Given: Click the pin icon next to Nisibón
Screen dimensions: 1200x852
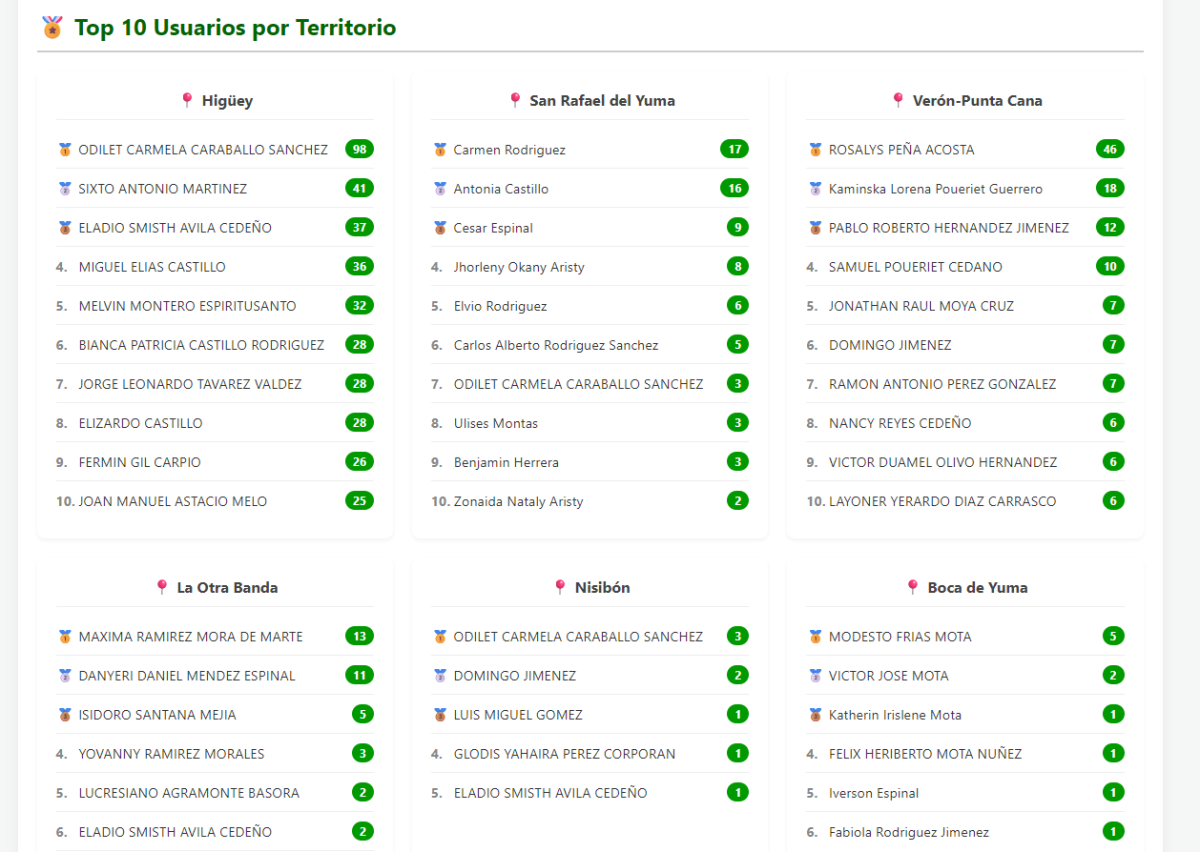Looking at the screenshot, I should coord(560,587).
